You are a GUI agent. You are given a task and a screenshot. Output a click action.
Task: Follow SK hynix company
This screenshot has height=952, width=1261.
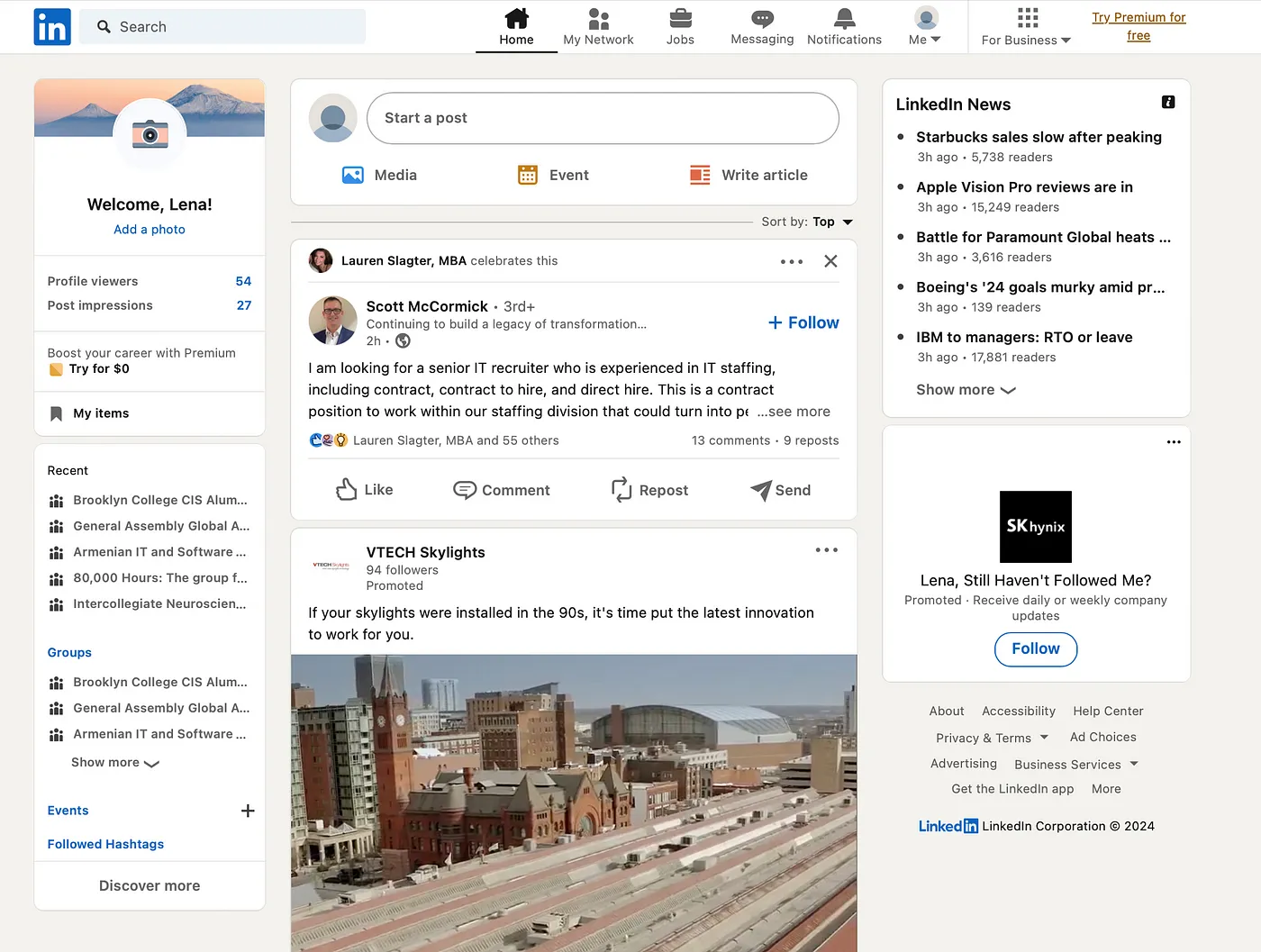(1036, 649)
